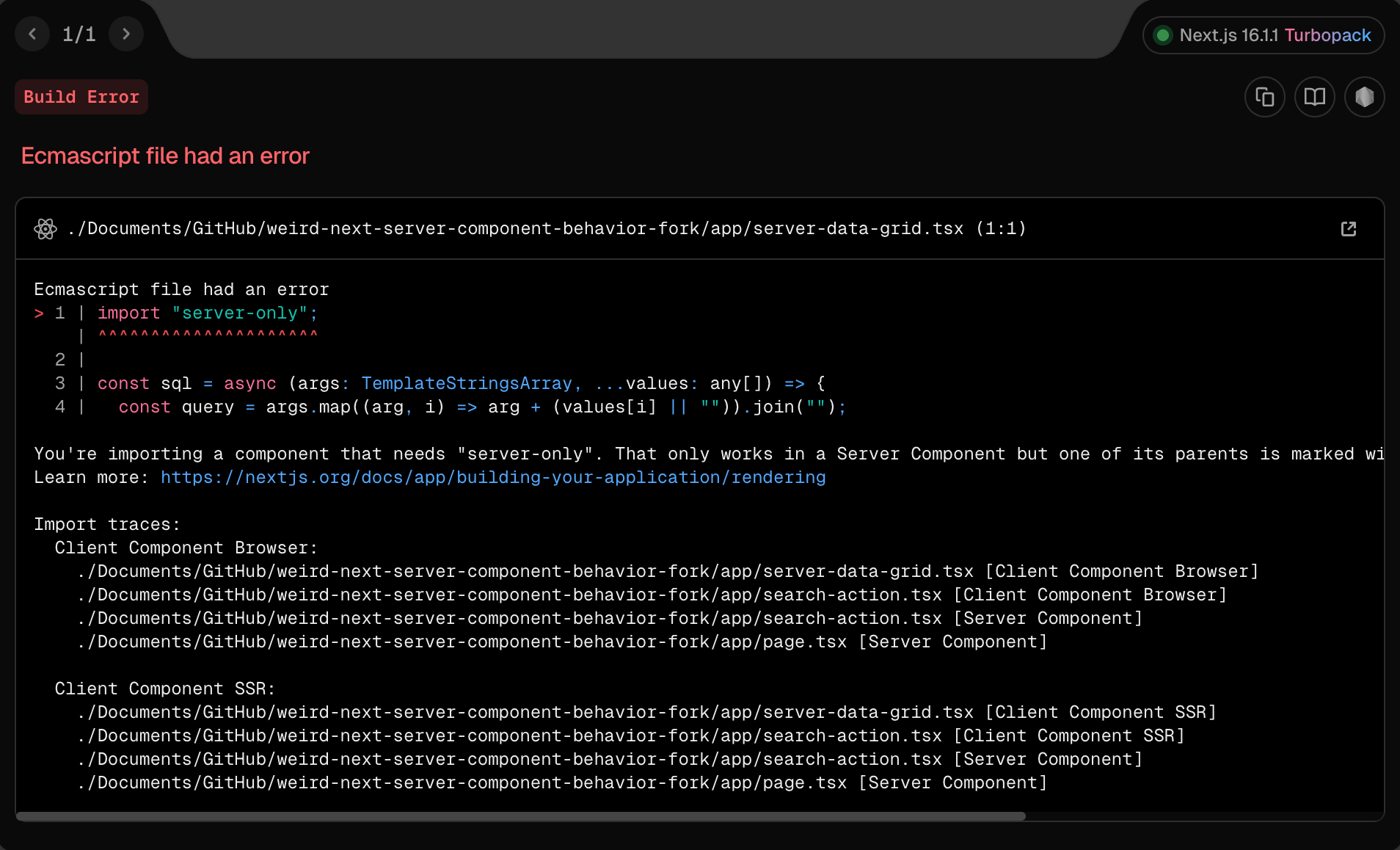Click 'Ecmascript file had an error' red heading
Screen dimensions: 1400x850
[165, 156]
